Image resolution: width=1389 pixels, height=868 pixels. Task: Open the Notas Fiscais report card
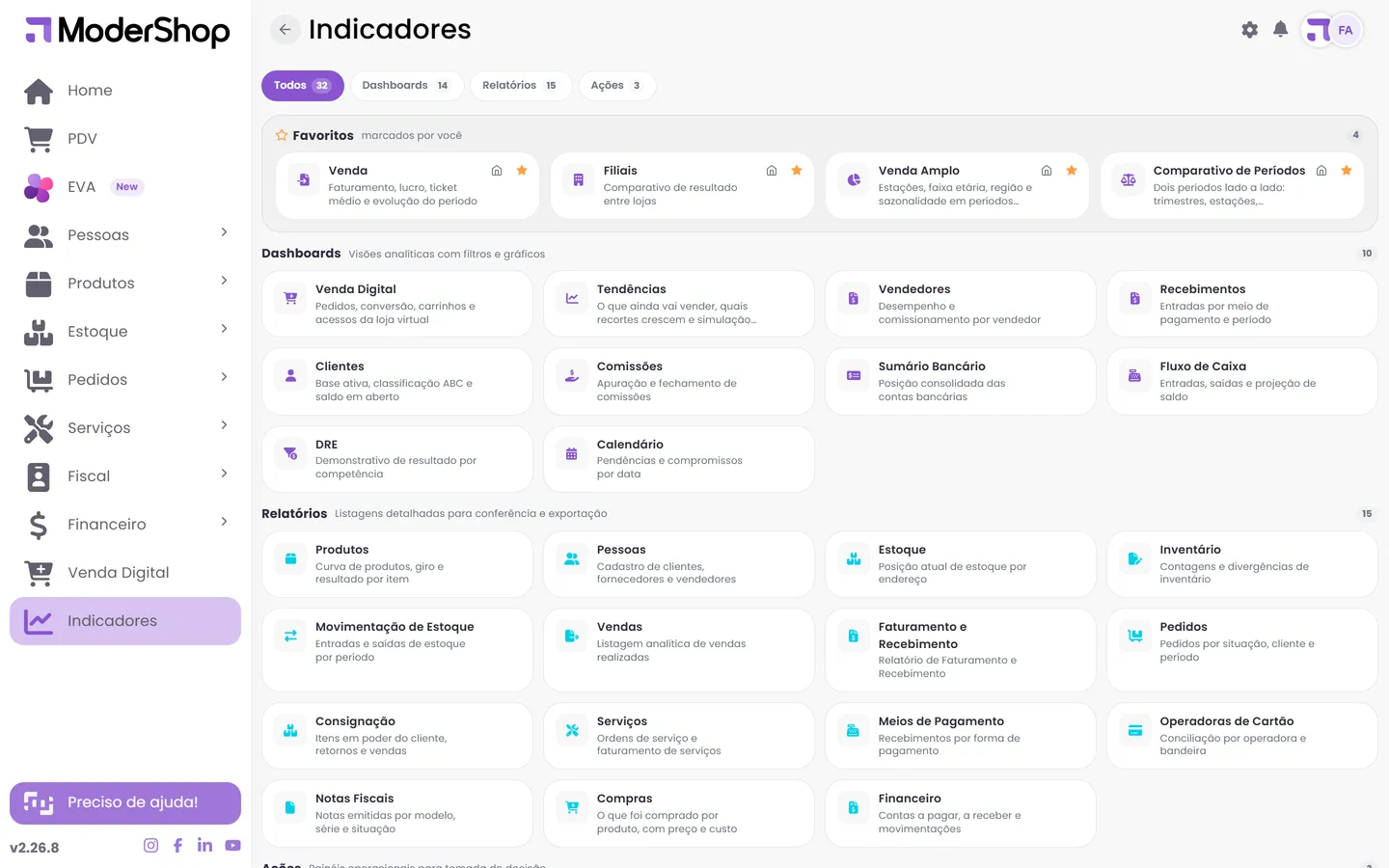pyautogui.click(x=397, y=813)
